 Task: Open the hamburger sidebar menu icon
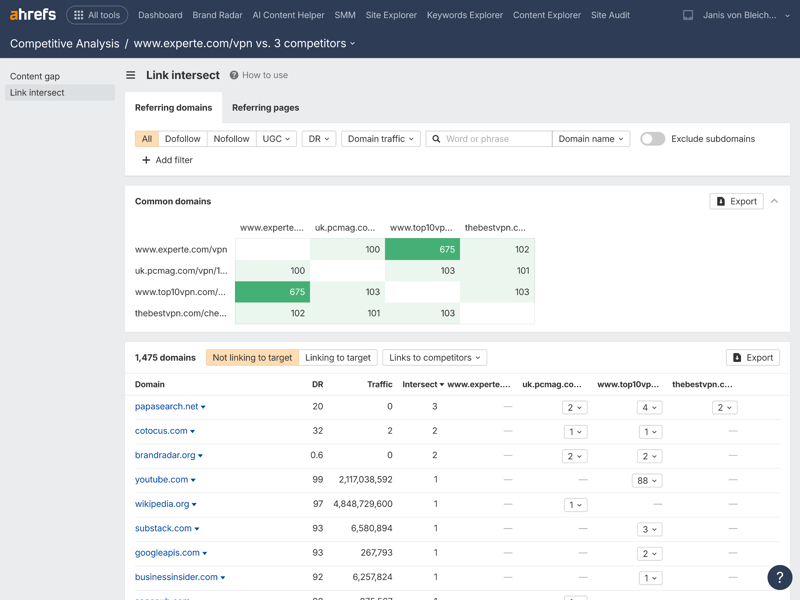130,75
